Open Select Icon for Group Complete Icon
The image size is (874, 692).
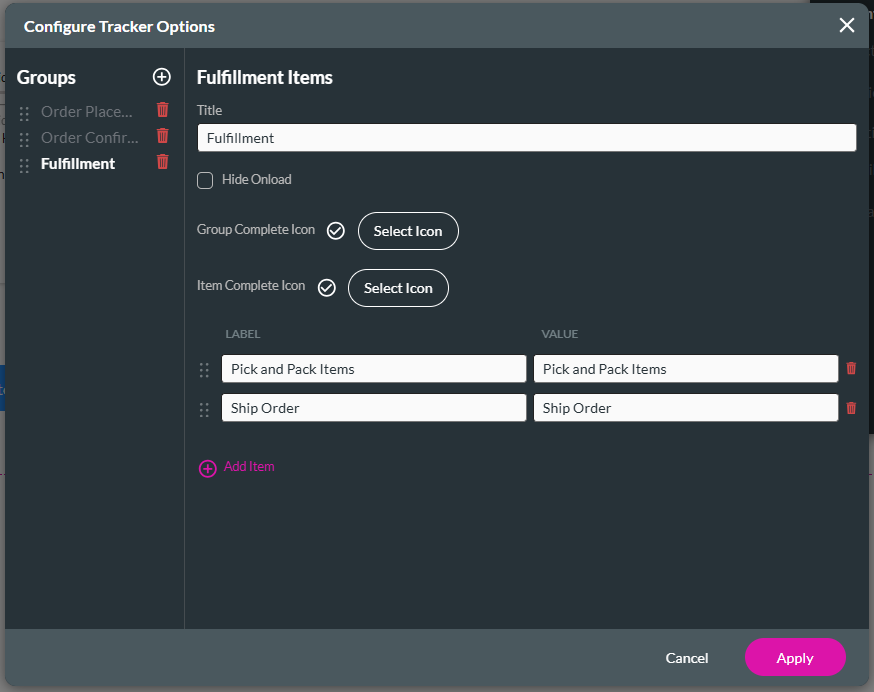[x=408, y=230]
